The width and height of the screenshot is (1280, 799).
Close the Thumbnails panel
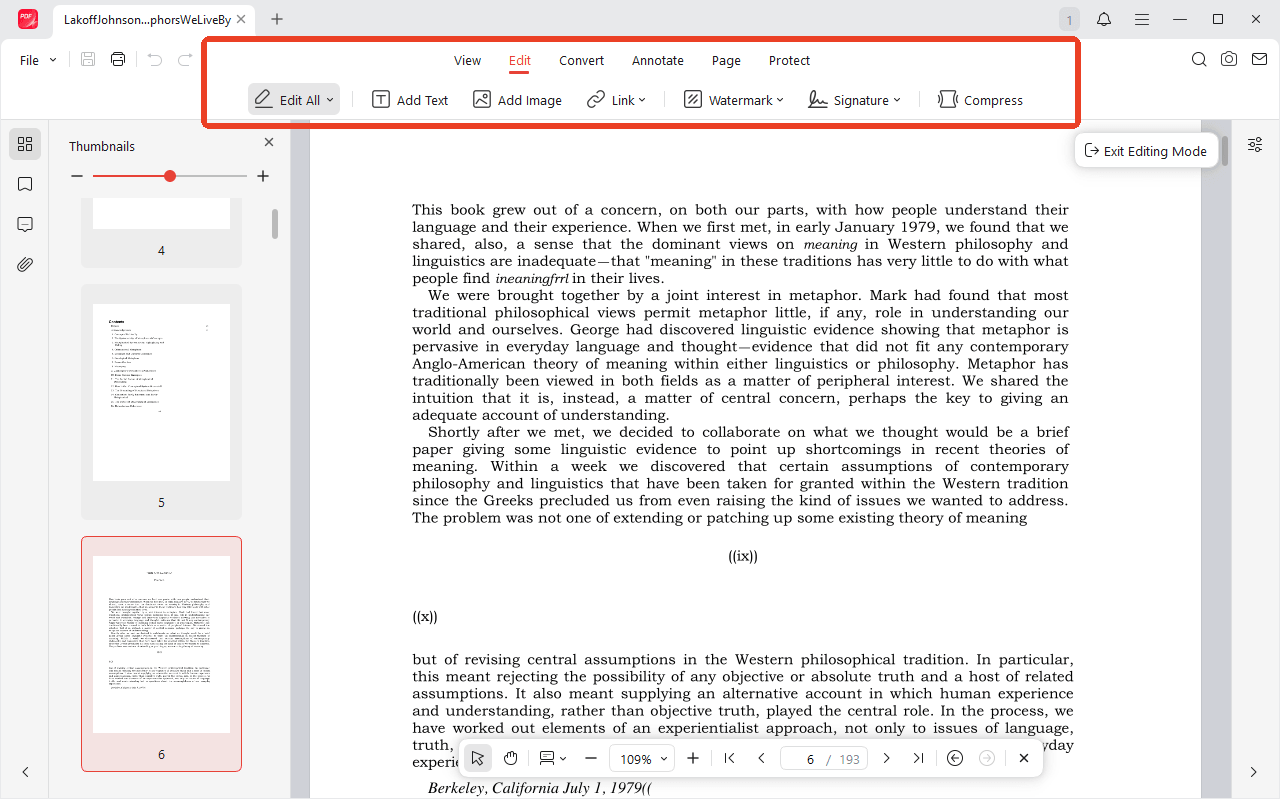tap(269, 143)
